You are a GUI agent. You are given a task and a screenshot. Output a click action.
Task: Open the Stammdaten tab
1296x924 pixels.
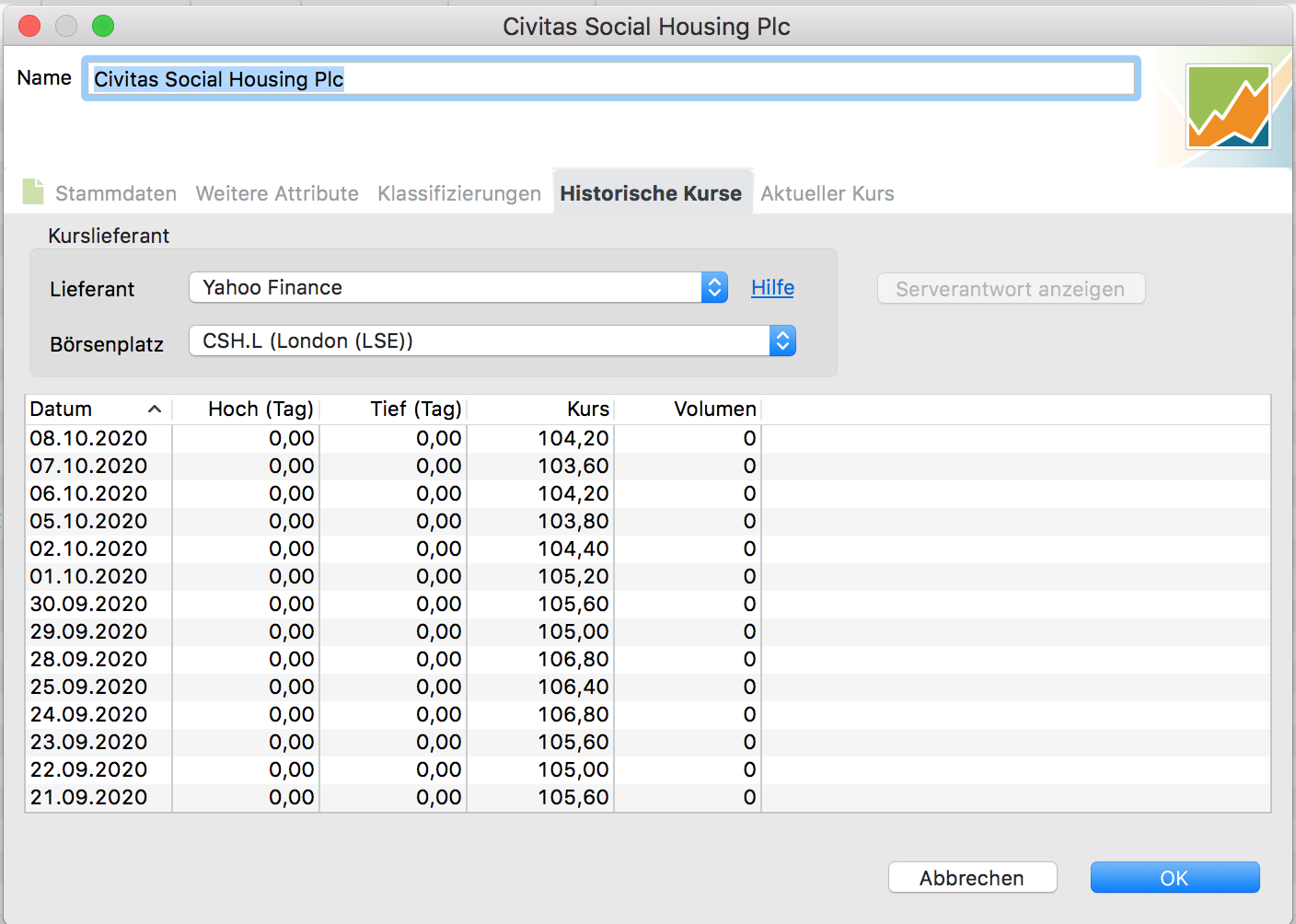point(116,193)
